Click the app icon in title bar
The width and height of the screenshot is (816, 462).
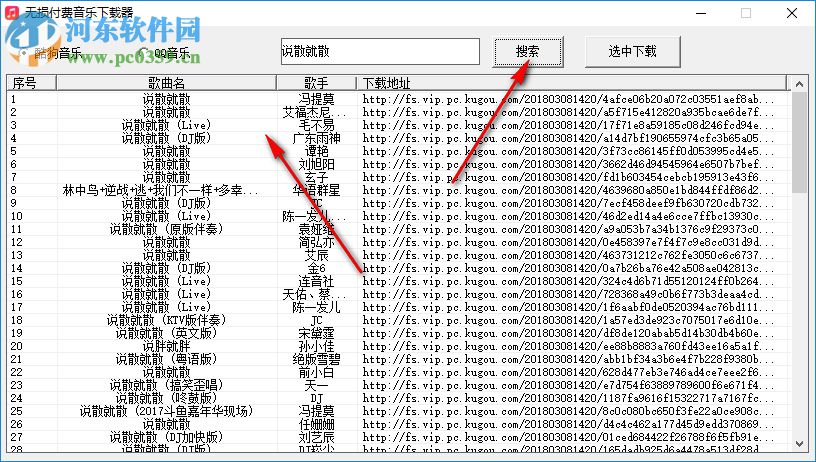[x=11, y=12]
